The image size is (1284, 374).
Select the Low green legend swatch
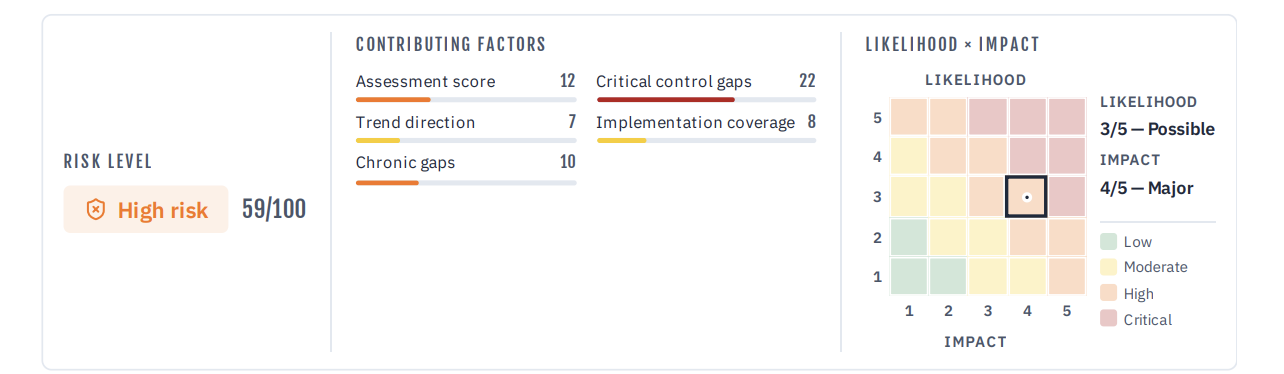(1109, 241)
